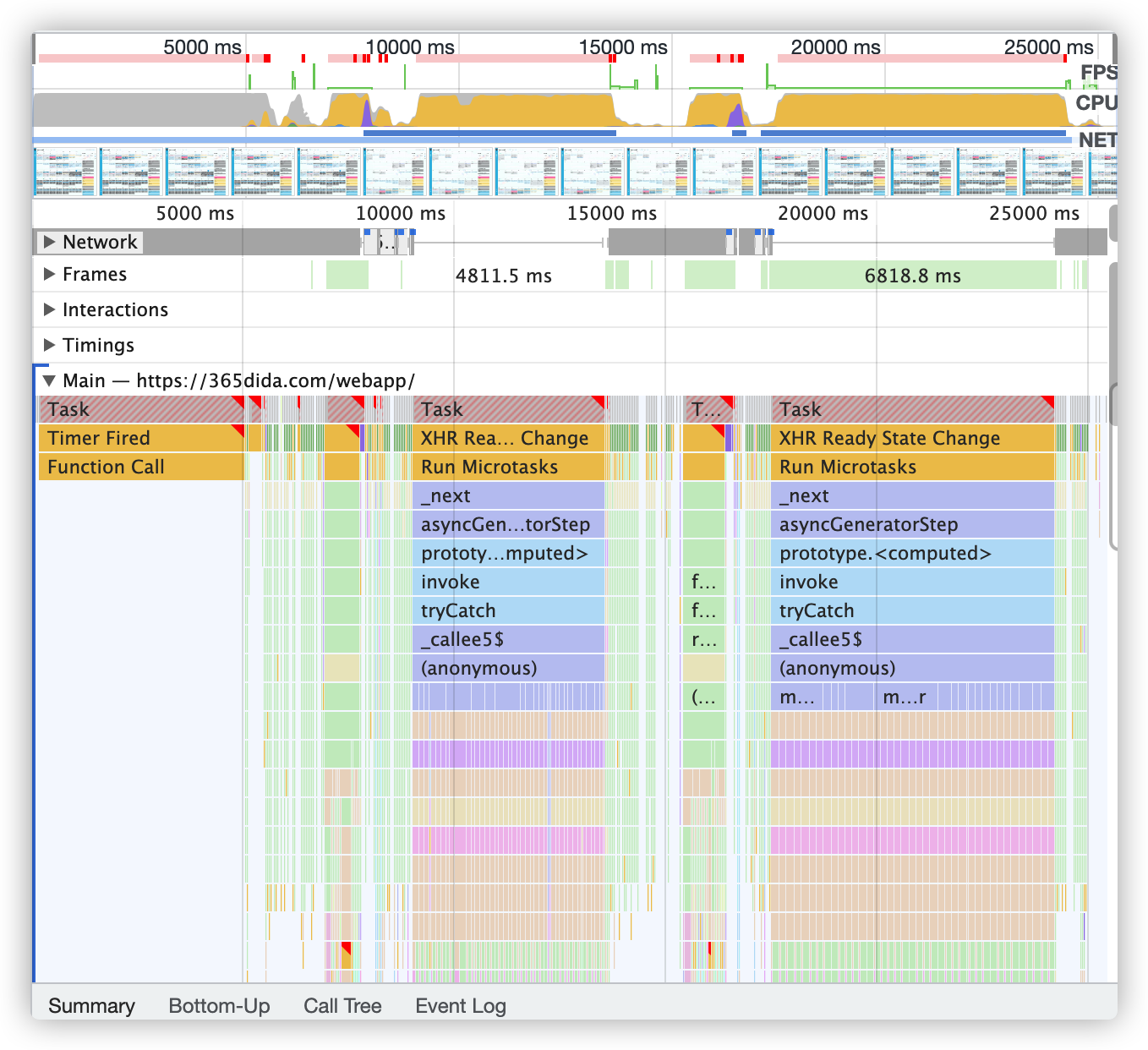Select the right 'Run Microtasks' block
1148x1050 pixels.
tap(913, 467)
